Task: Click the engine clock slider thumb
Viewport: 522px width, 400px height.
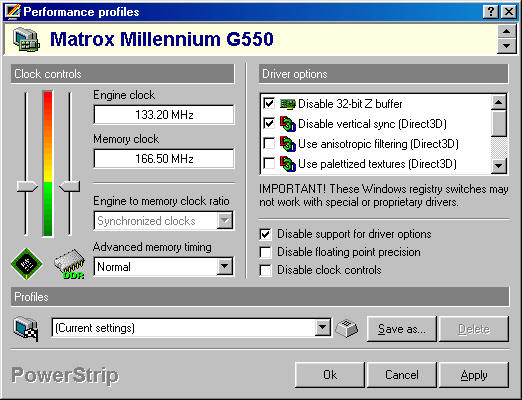Action: [x=27, y=186]
